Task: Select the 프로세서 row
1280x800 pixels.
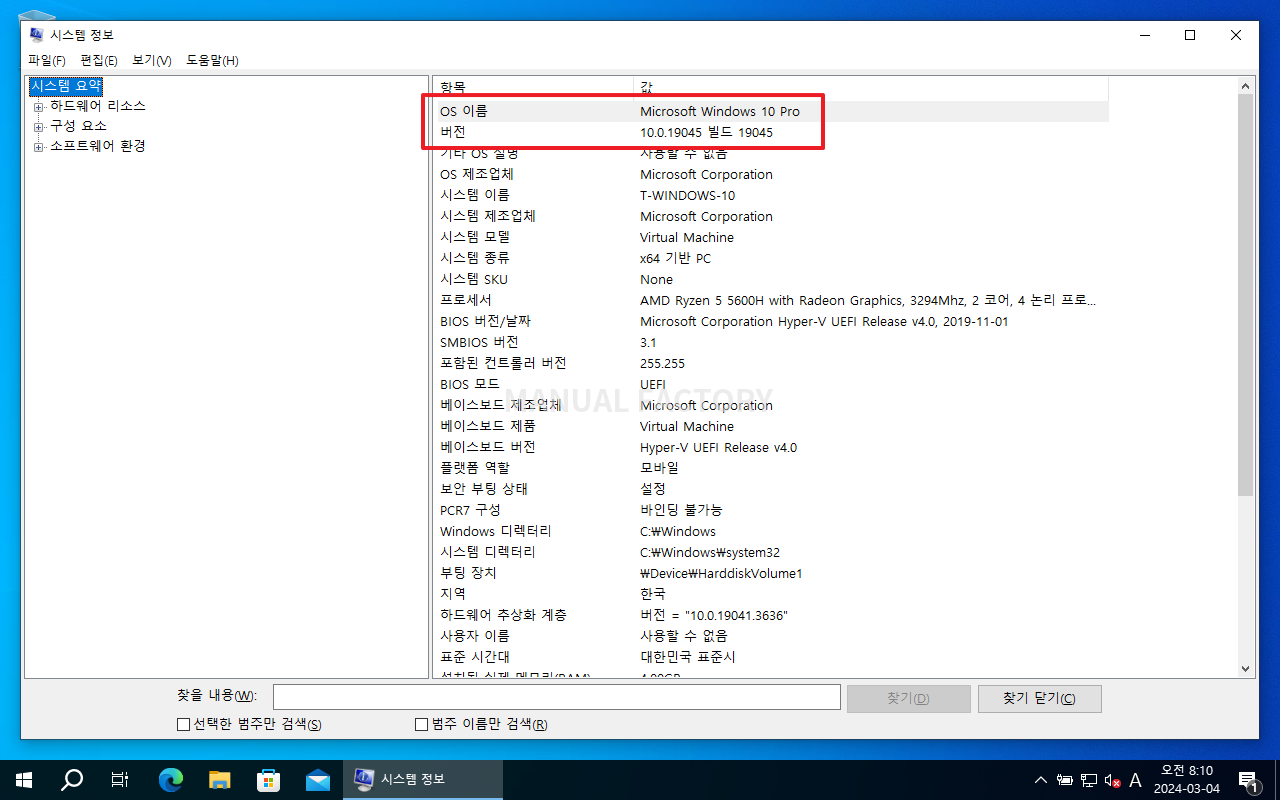Action: pos(771,300)
